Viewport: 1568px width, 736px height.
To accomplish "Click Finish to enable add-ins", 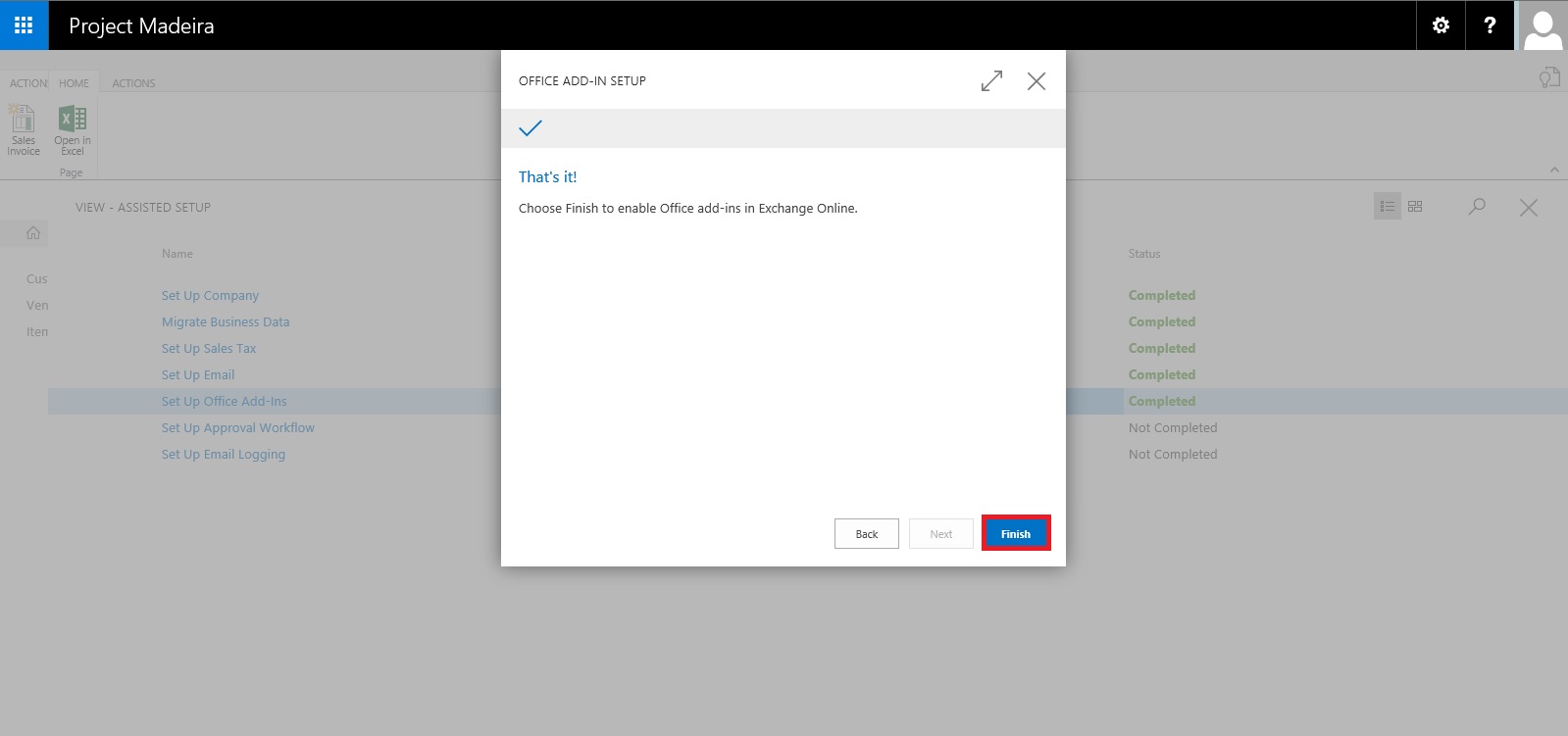I will point(1016,534).
